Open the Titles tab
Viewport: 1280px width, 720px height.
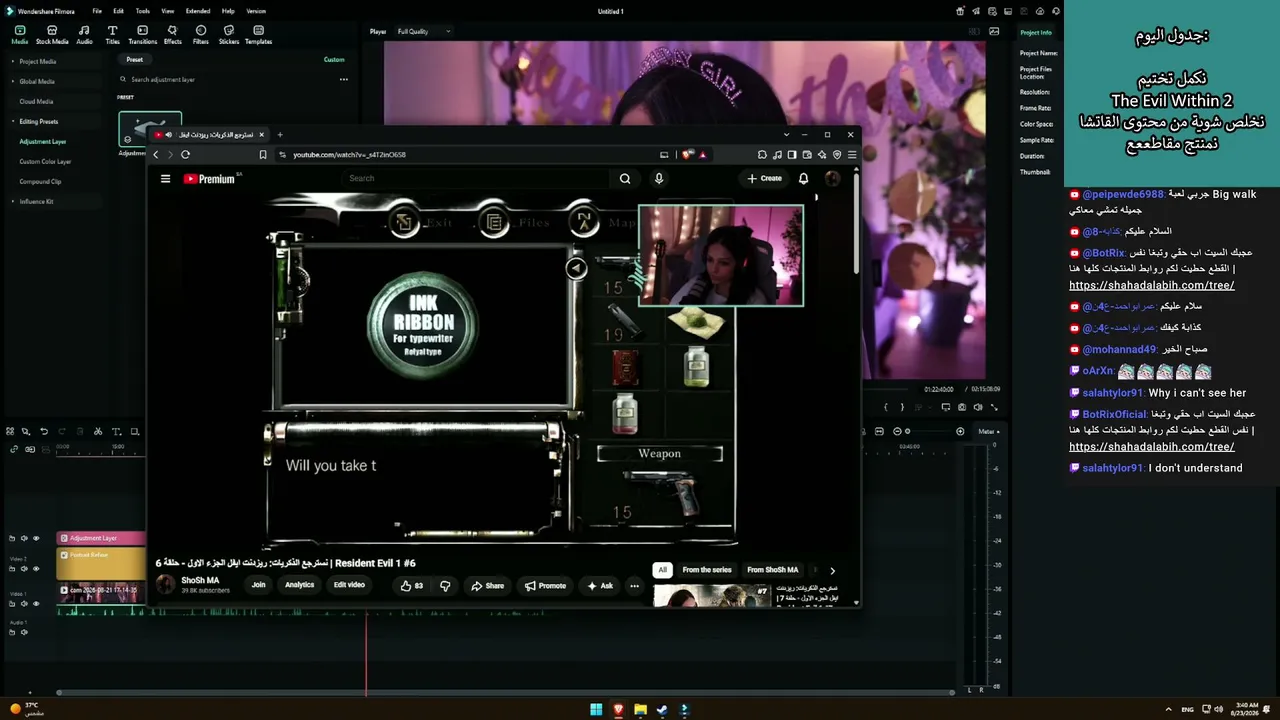[x=112, y=35]
